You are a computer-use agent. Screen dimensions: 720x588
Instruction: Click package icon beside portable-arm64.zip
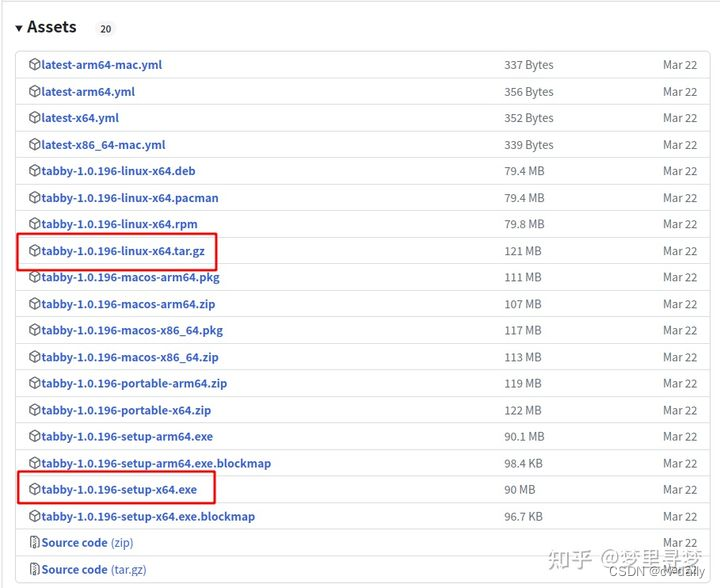pos(34,383)
